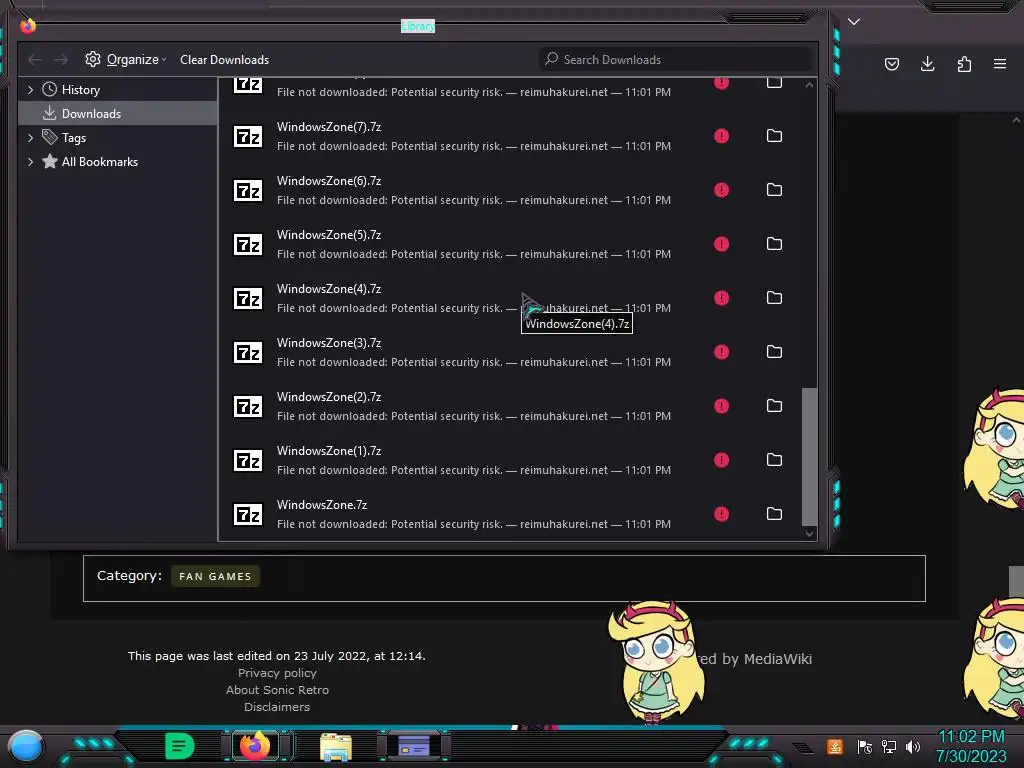Viewport: 1024px width, 768px height.
Task: Select the Tags label icon
Action: [50, 137]
